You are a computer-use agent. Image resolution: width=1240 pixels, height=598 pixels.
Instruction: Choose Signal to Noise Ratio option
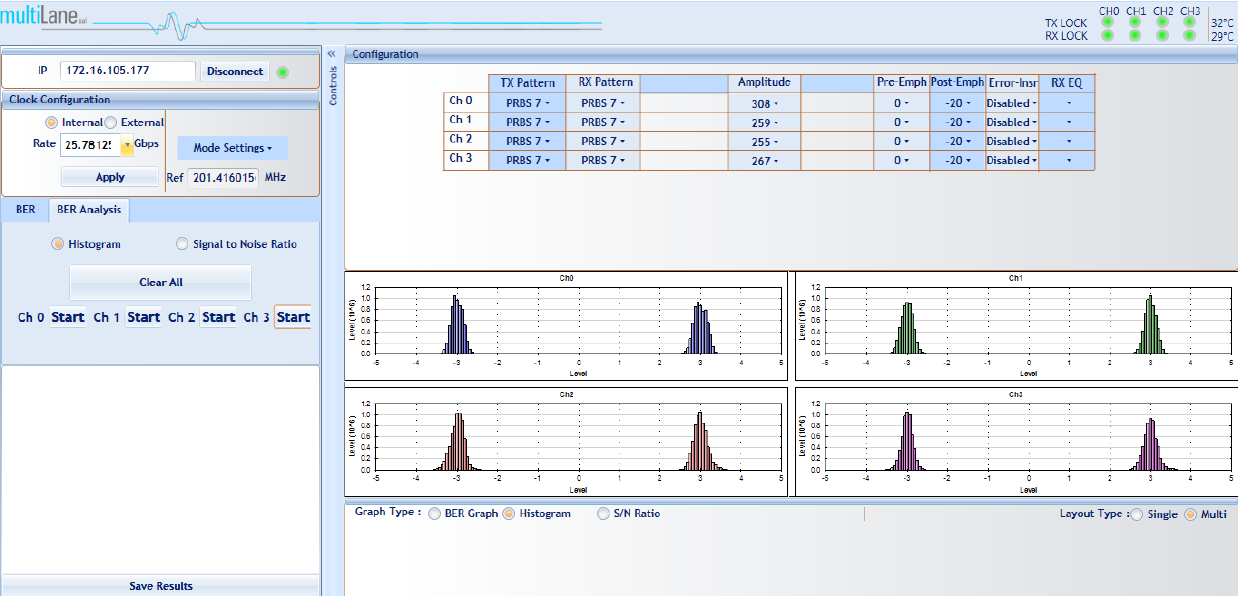[x=182, y=244]
